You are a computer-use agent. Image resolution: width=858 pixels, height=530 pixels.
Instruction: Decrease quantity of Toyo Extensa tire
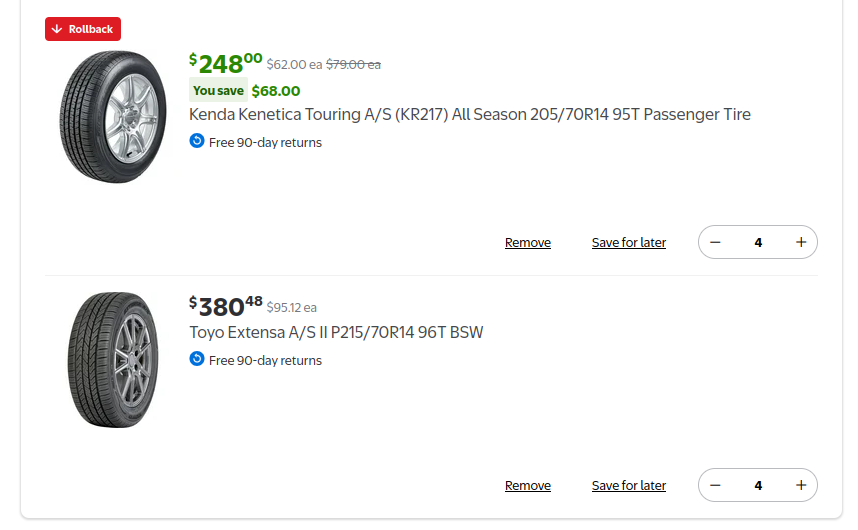coord(715,485)
